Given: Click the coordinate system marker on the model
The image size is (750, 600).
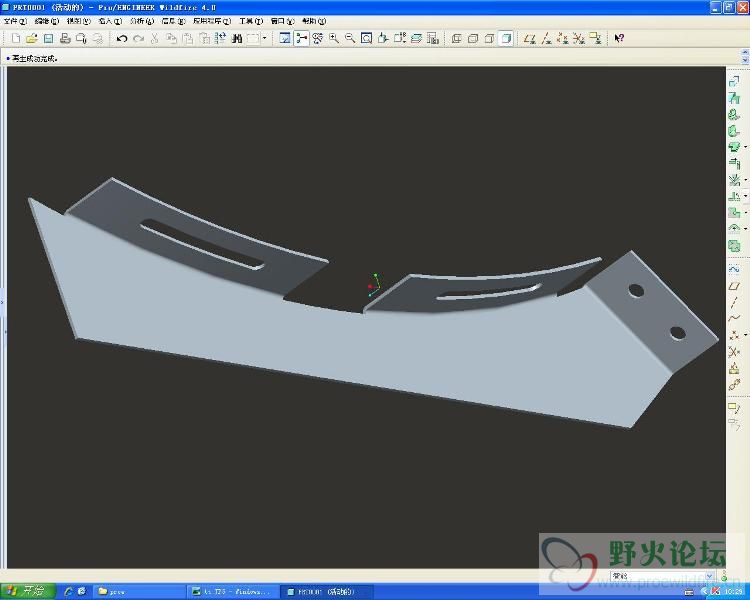Looking at the screenshot, I should (372, 285).
